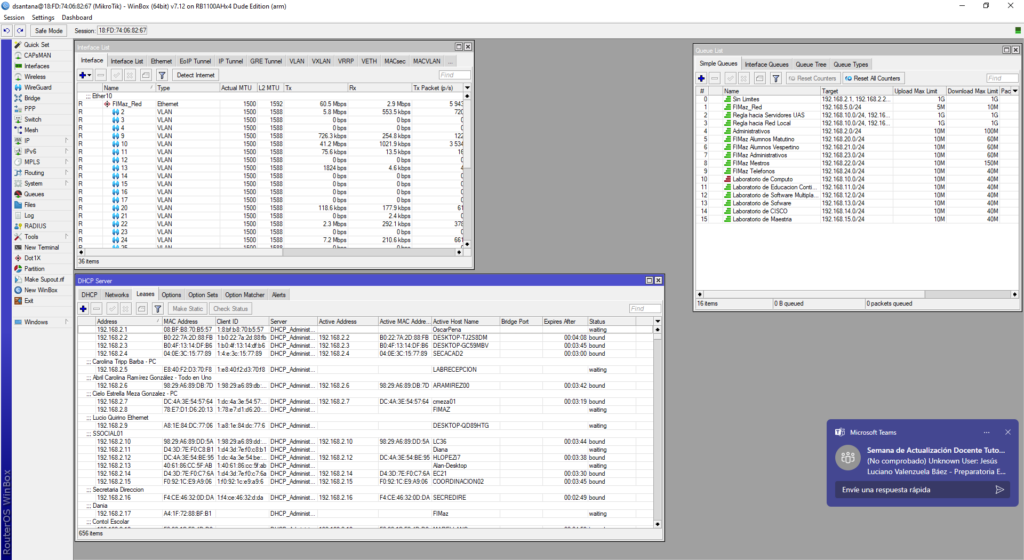
Task: Click the Find field in Queue List
Action: (x=1002, y=78)
